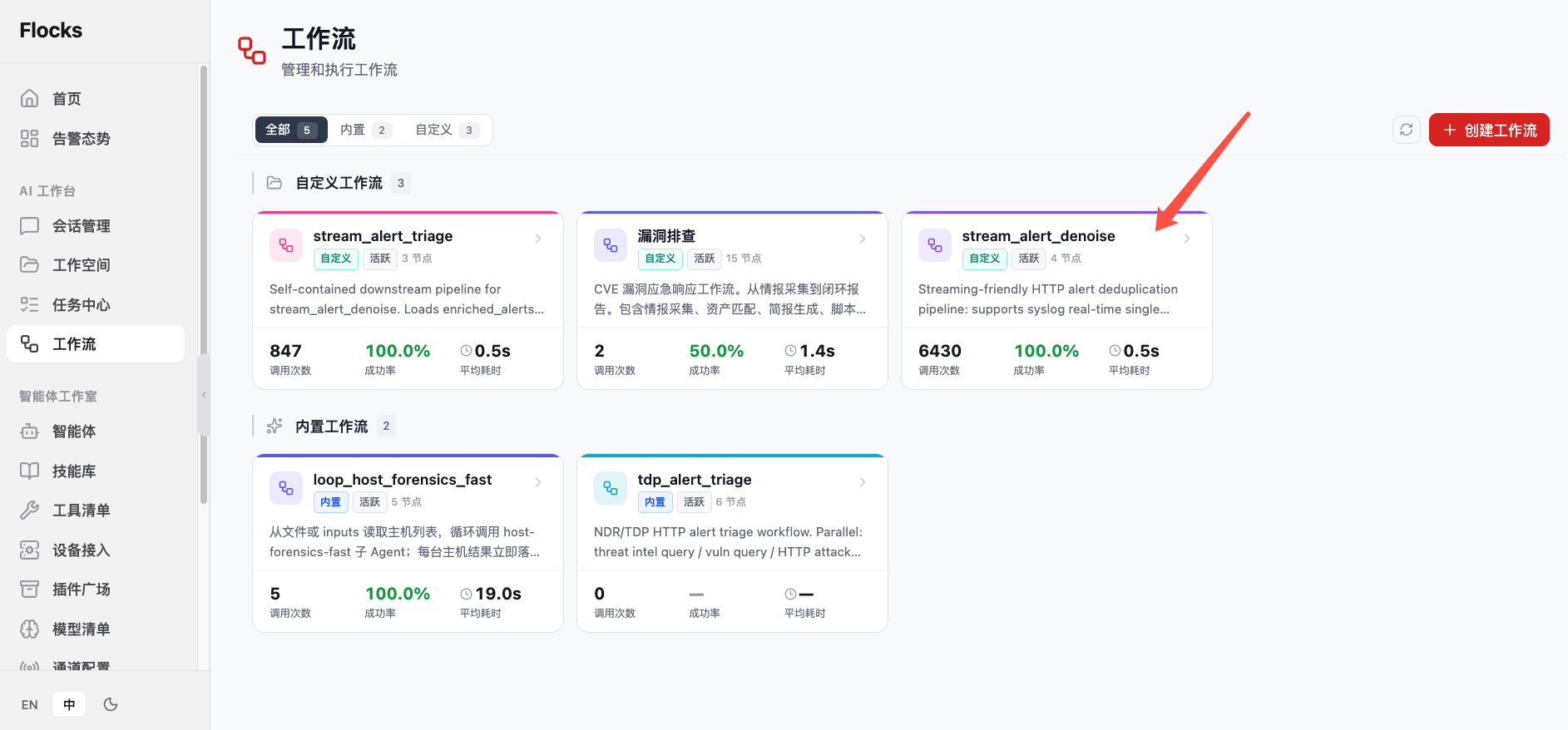Screen dimensions: 1568x730
Task: Expand tdp_alert_triage card chevron
Action: pos(863,482)
